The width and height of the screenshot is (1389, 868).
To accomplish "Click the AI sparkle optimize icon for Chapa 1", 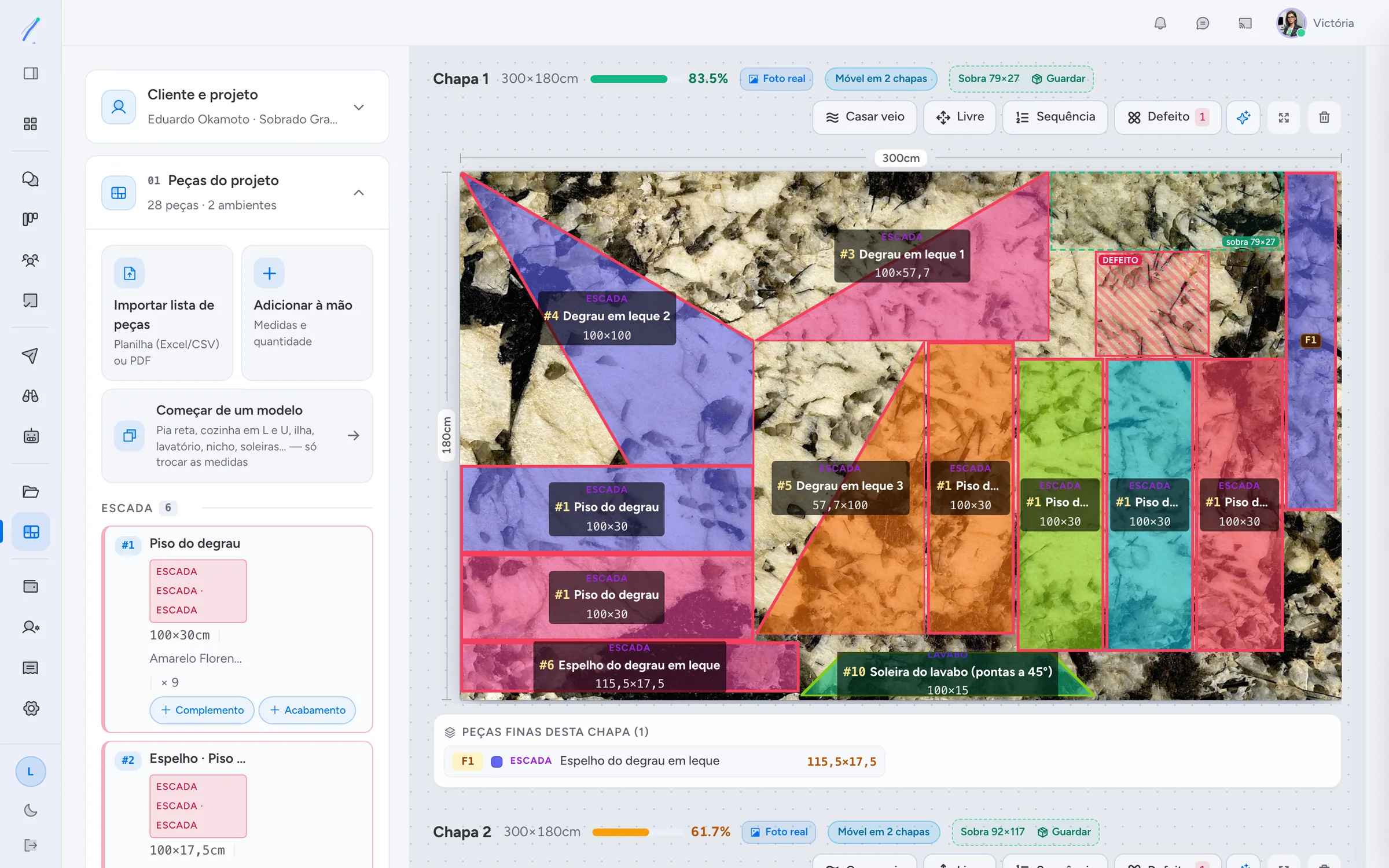I will [1243, 117].
